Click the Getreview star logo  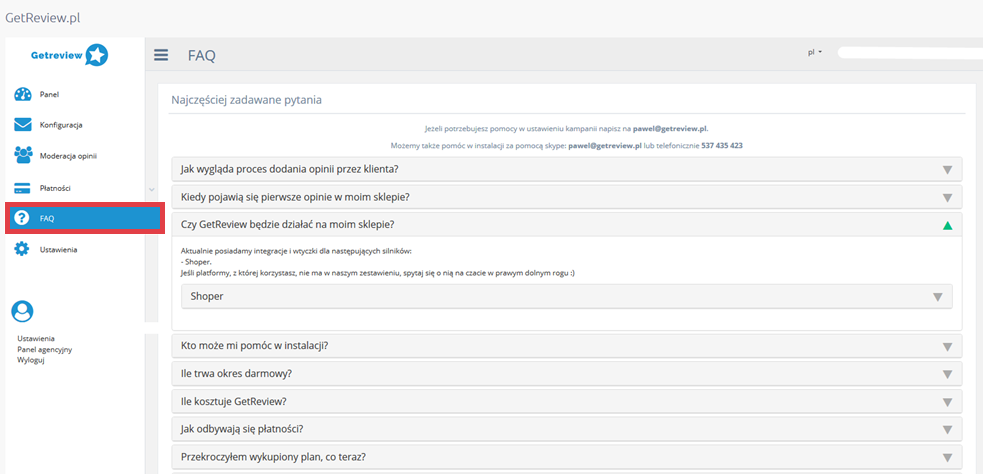pos(97,55)
